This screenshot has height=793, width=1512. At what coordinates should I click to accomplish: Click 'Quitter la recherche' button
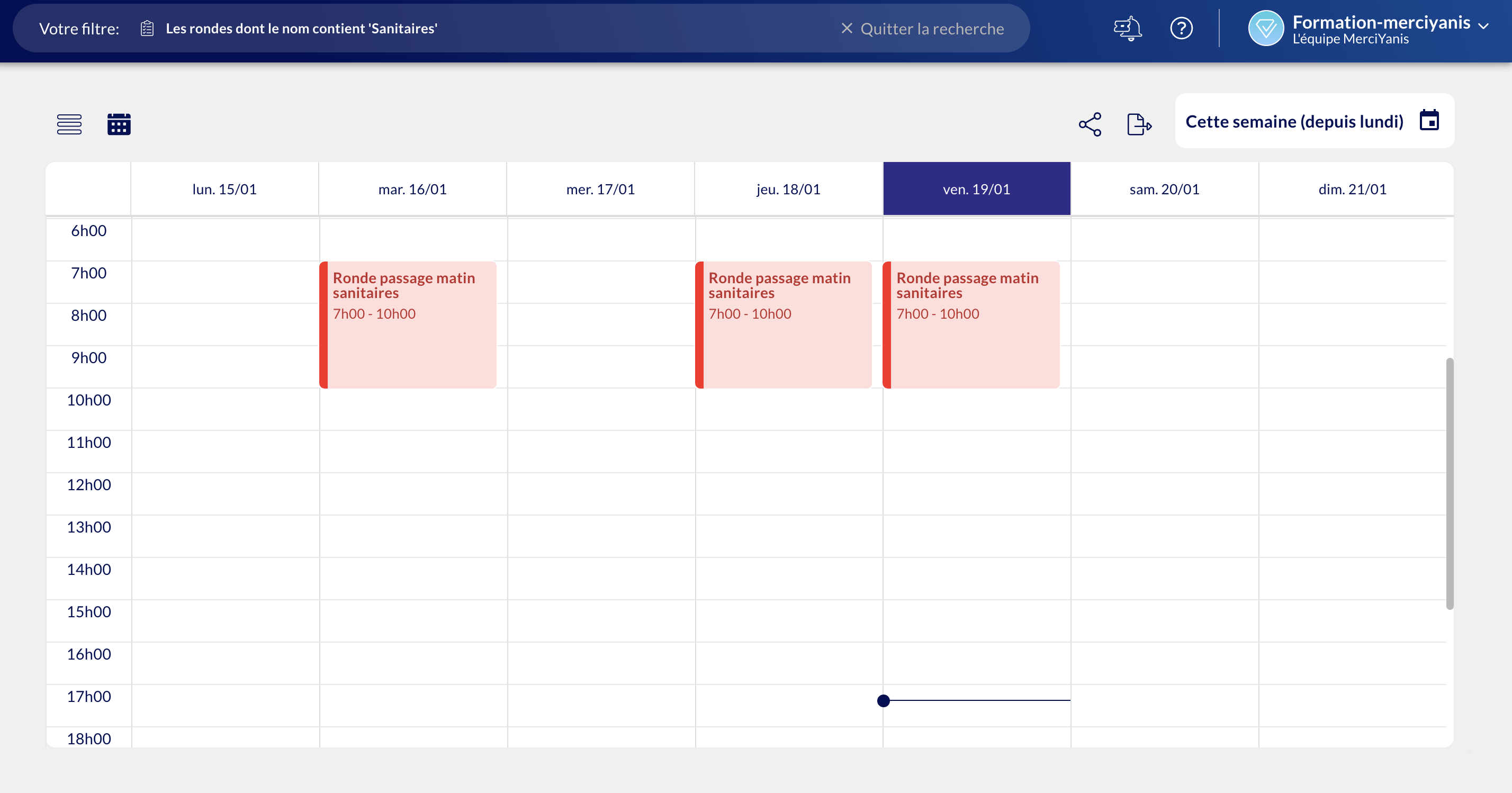922,28
